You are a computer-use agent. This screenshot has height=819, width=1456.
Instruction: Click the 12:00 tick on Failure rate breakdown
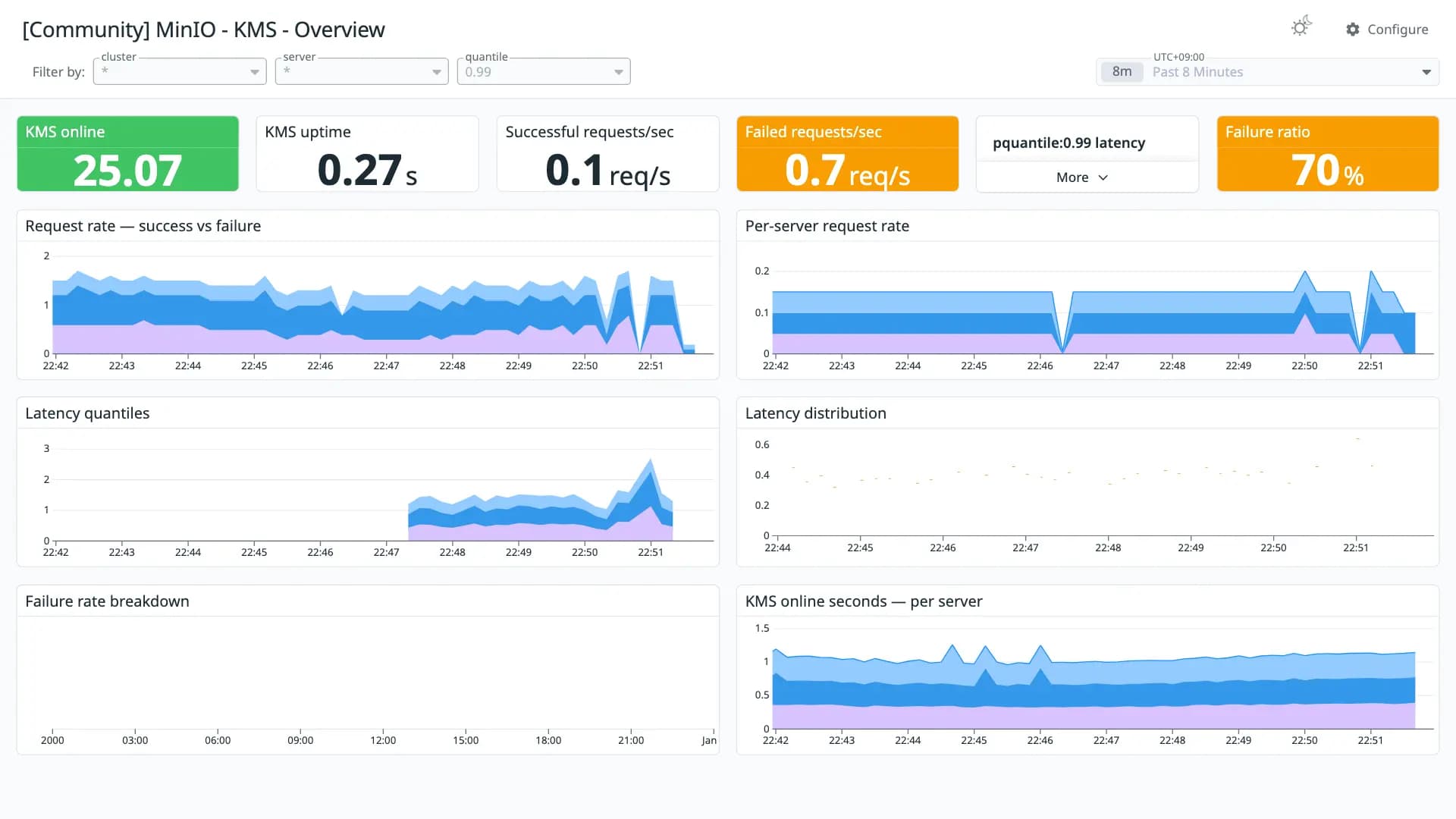tap(383, 740)
